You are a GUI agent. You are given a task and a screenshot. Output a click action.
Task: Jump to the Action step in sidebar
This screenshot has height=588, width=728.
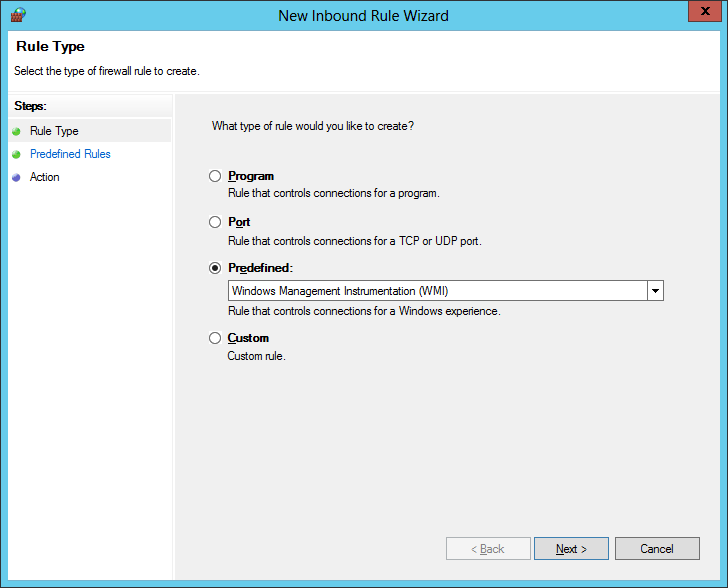pyautogui.click(x=45, y=177)
